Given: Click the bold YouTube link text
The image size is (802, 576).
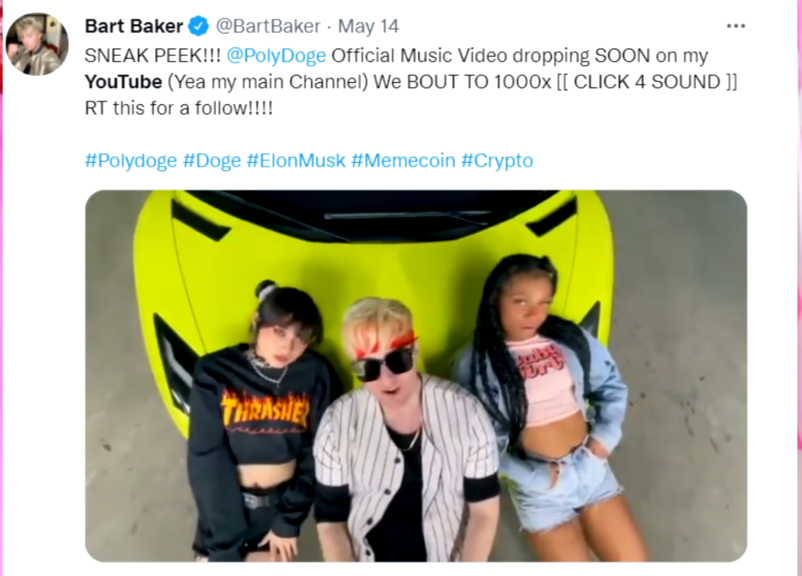Looking at the screenshot, I should [x=123, y=82].
